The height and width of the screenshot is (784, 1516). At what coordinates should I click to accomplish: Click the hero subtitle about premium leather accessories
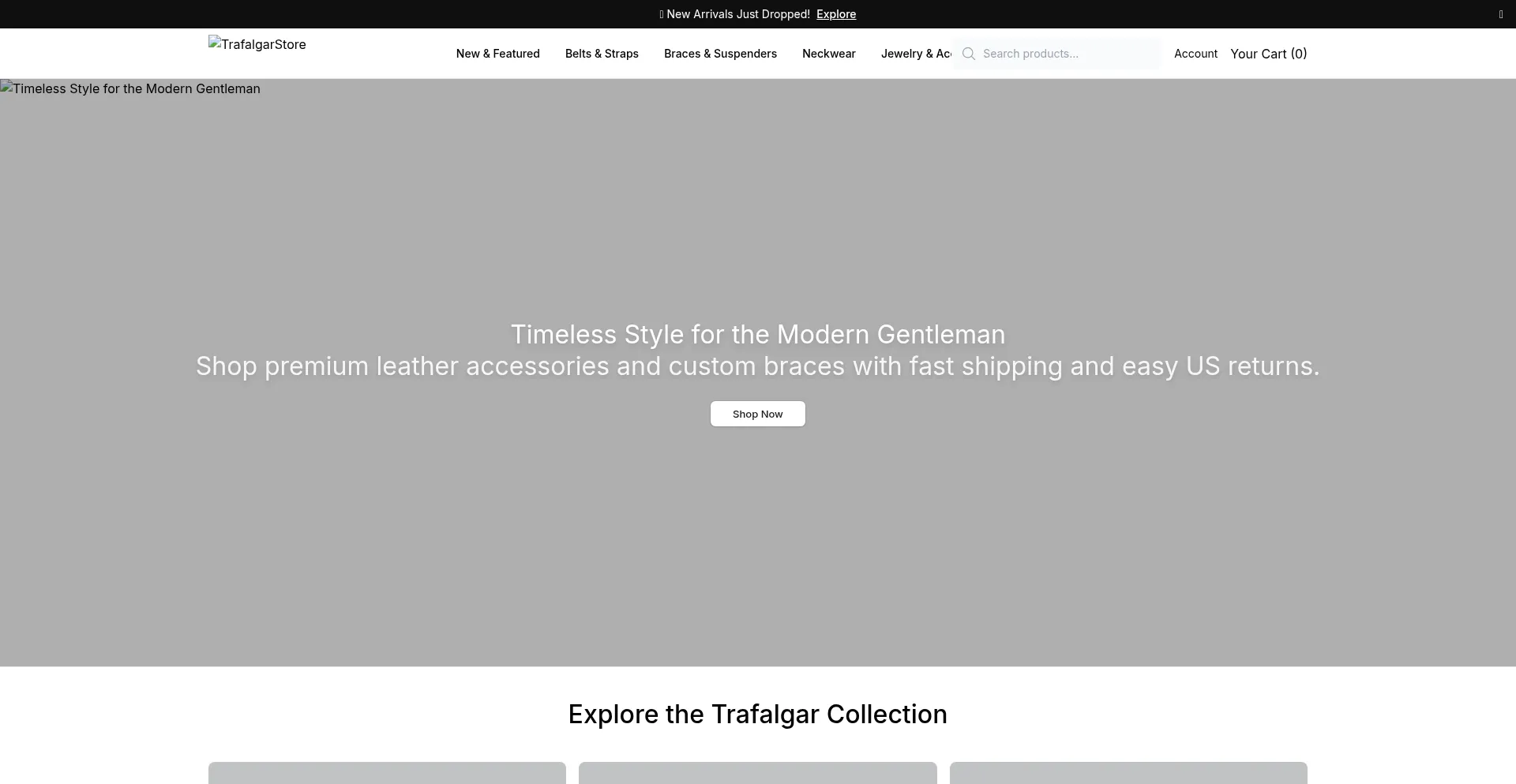[758, 366]
